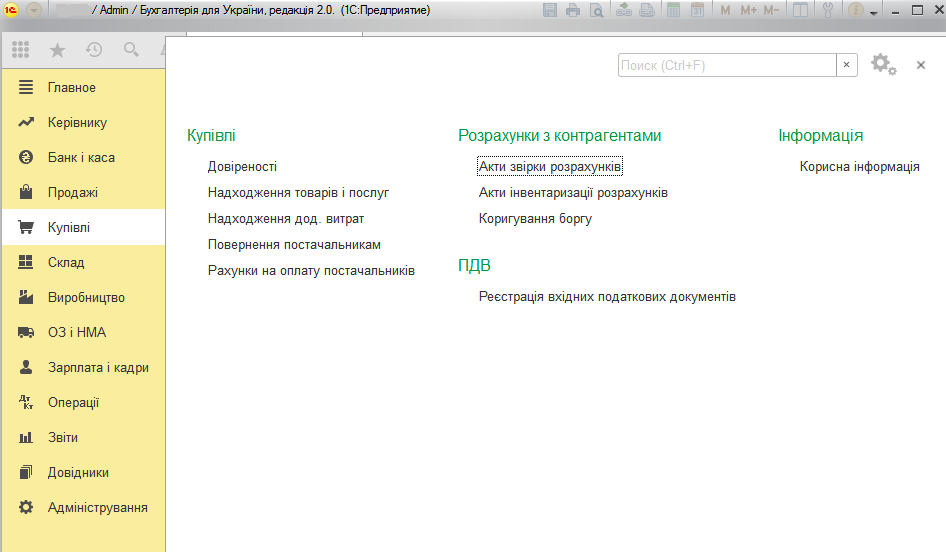Open Коригування боргу link

[x=535, y=218]
